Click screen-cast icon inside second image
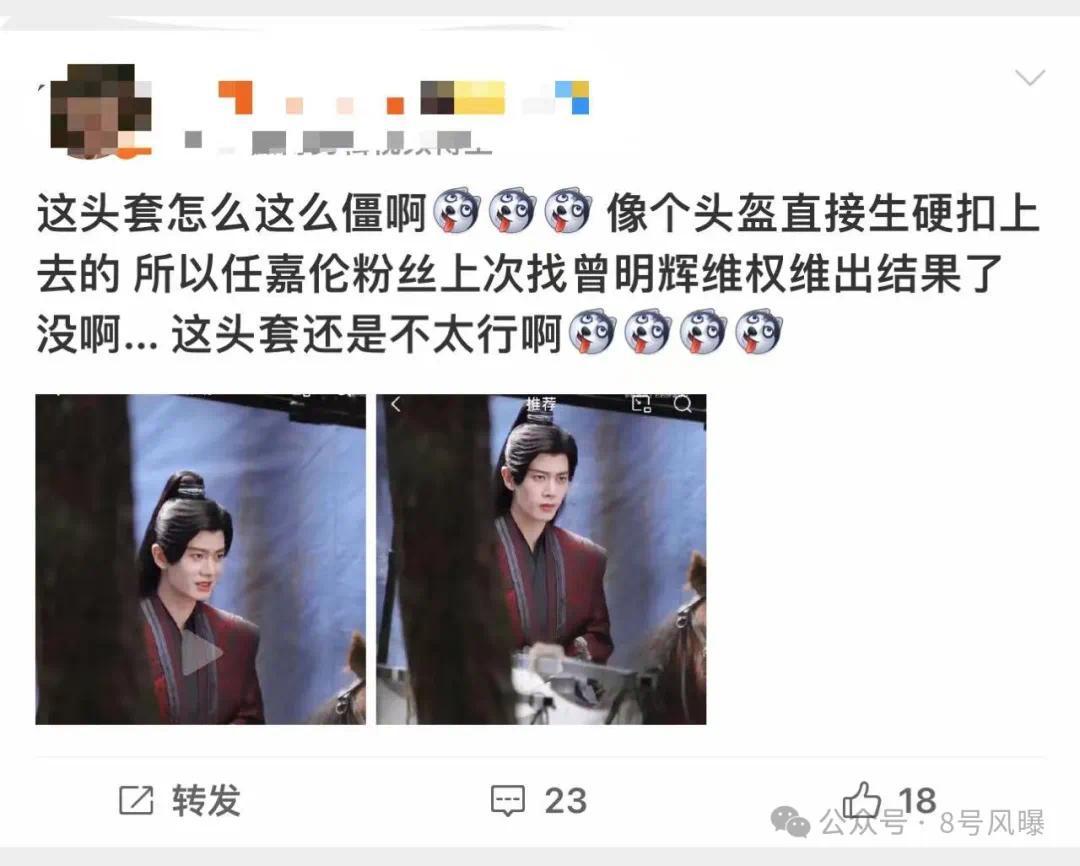The width and height of the screenshot is (1080, 866). 641,404
